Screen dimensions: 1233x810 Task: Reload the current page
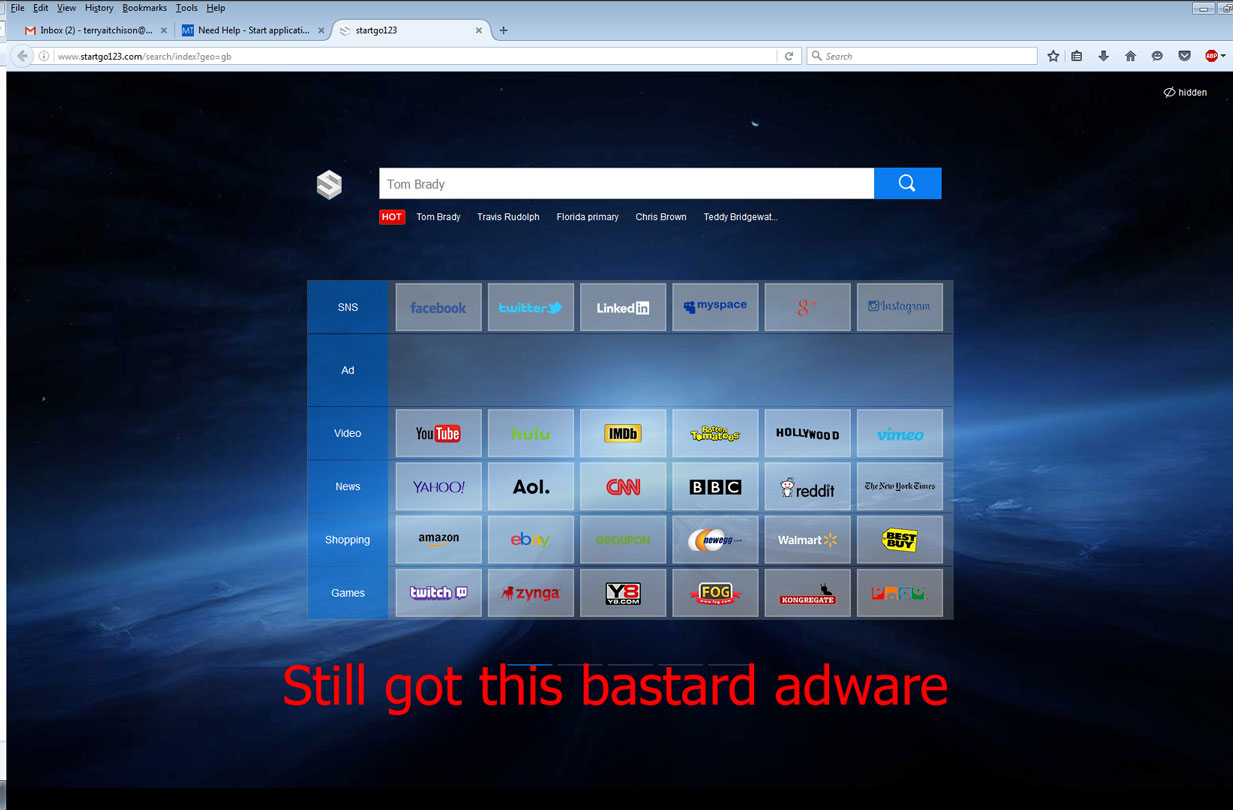point(789,56)
